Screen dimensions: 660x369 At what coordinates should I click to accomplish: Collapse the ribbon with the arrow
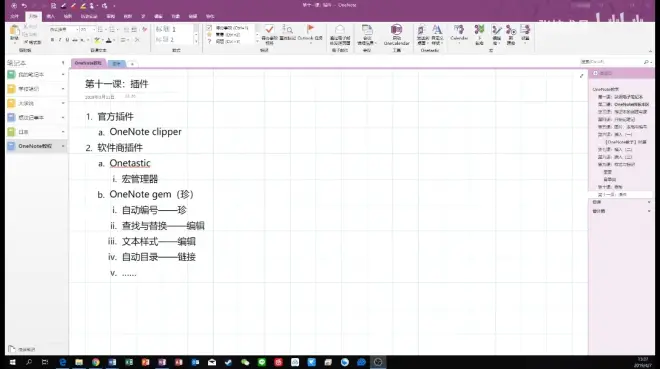(650, 51)
